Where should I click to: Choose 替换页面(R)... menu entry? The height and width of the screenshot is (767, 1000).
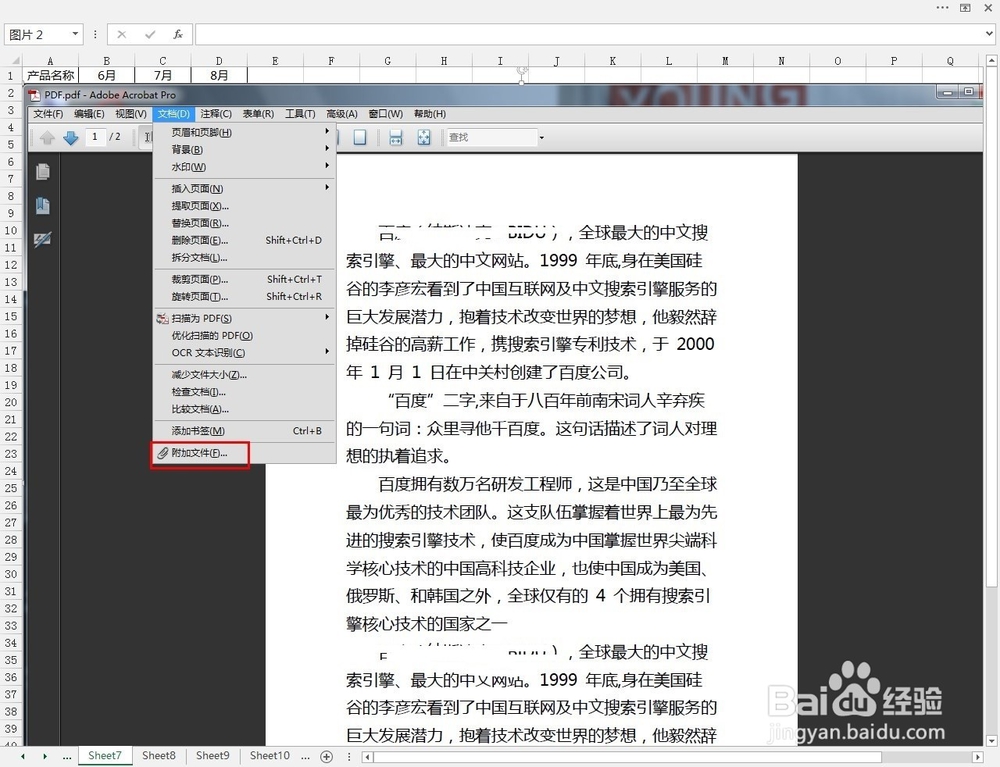coord(245,223)
